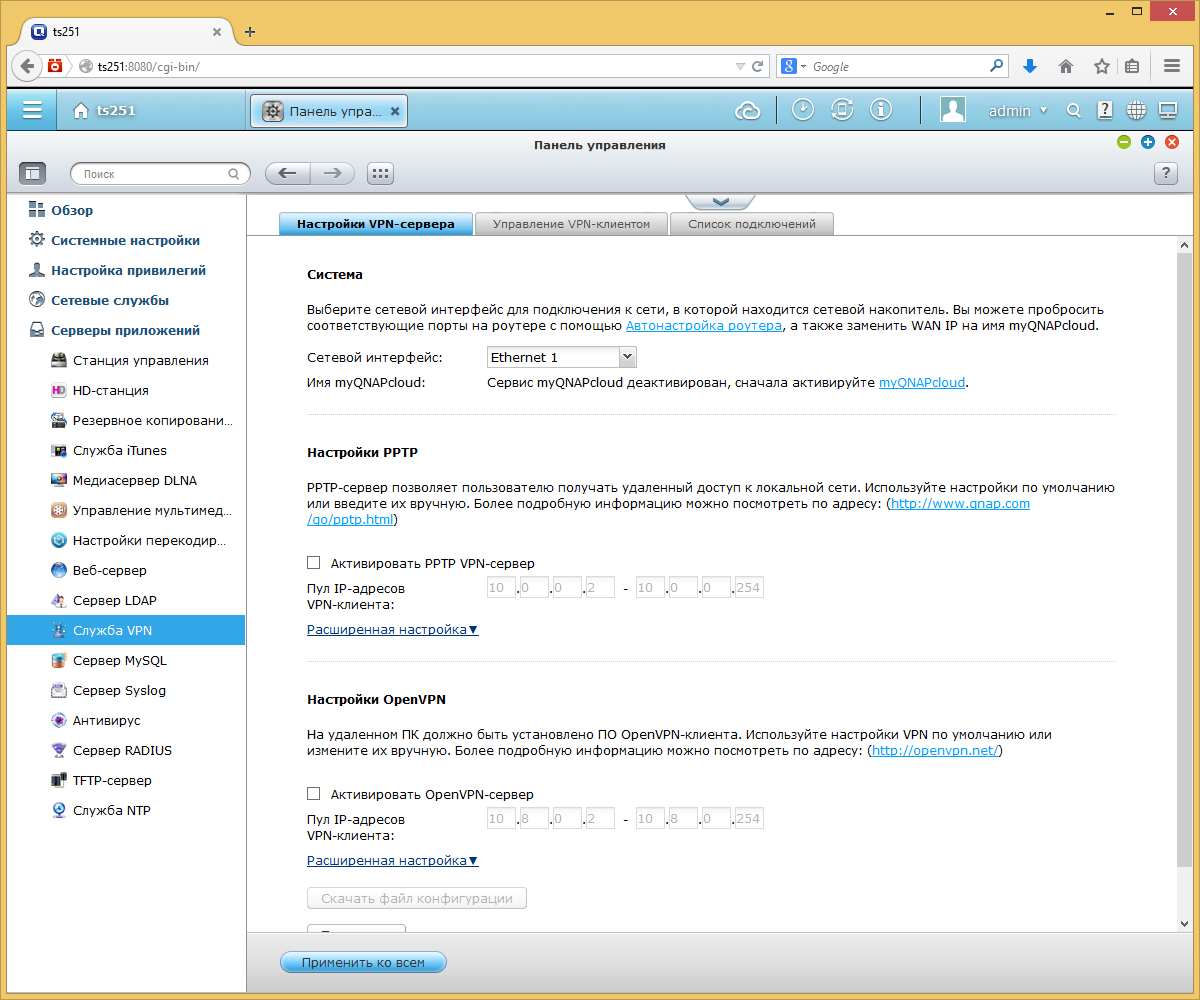Open event notifications info icon
1200x1000 pixels.
tap(881, 111)
